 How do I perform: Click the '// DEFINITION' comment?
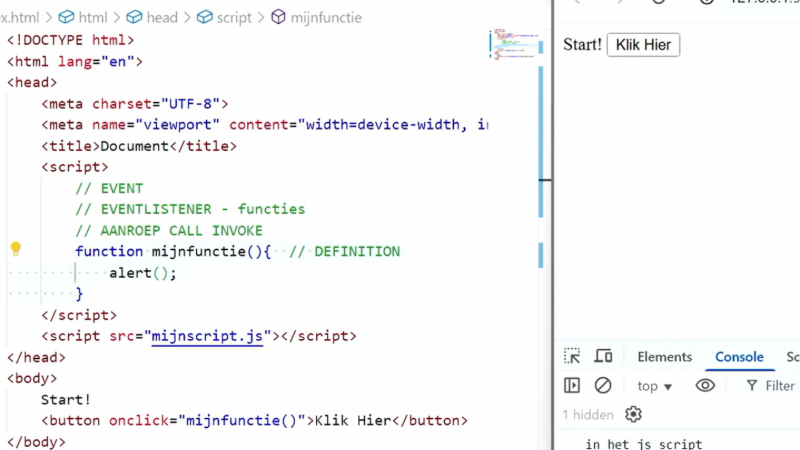tap(344, 252)
